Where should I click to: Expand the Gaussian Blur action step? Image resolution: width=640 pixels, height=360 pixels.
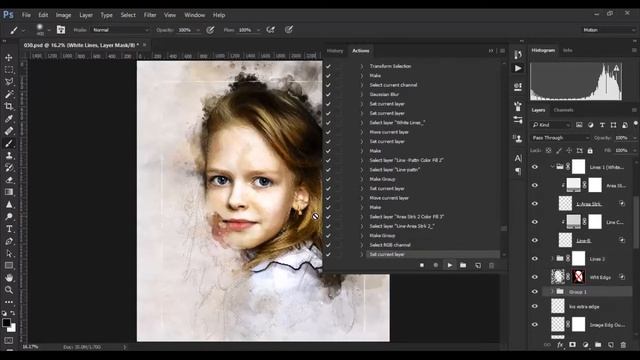[362, 94]
